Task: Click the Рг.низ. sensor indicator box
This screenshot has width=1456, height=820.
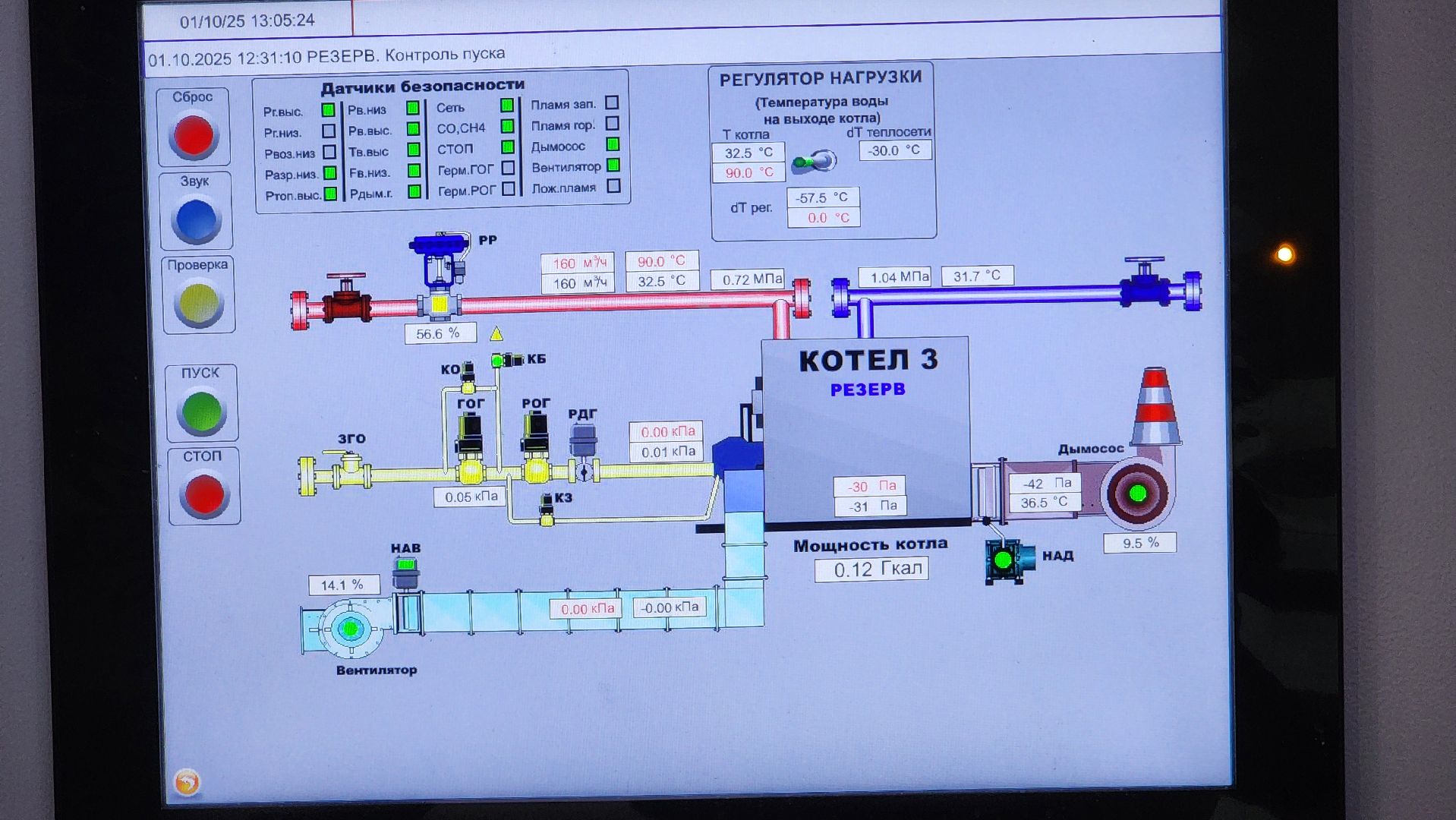Action: 329,131
